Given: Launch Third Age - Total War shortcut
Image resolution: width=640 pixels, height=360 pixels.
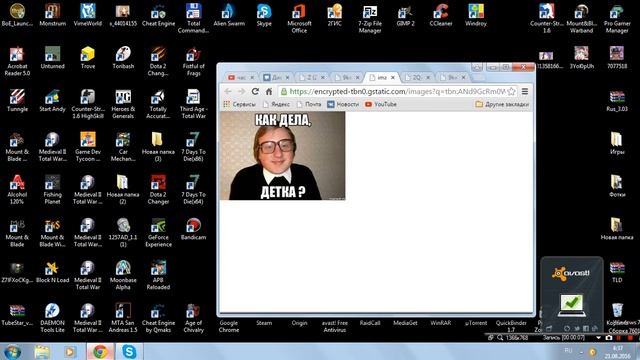Looking at the screenshot, I should [193, 104].
